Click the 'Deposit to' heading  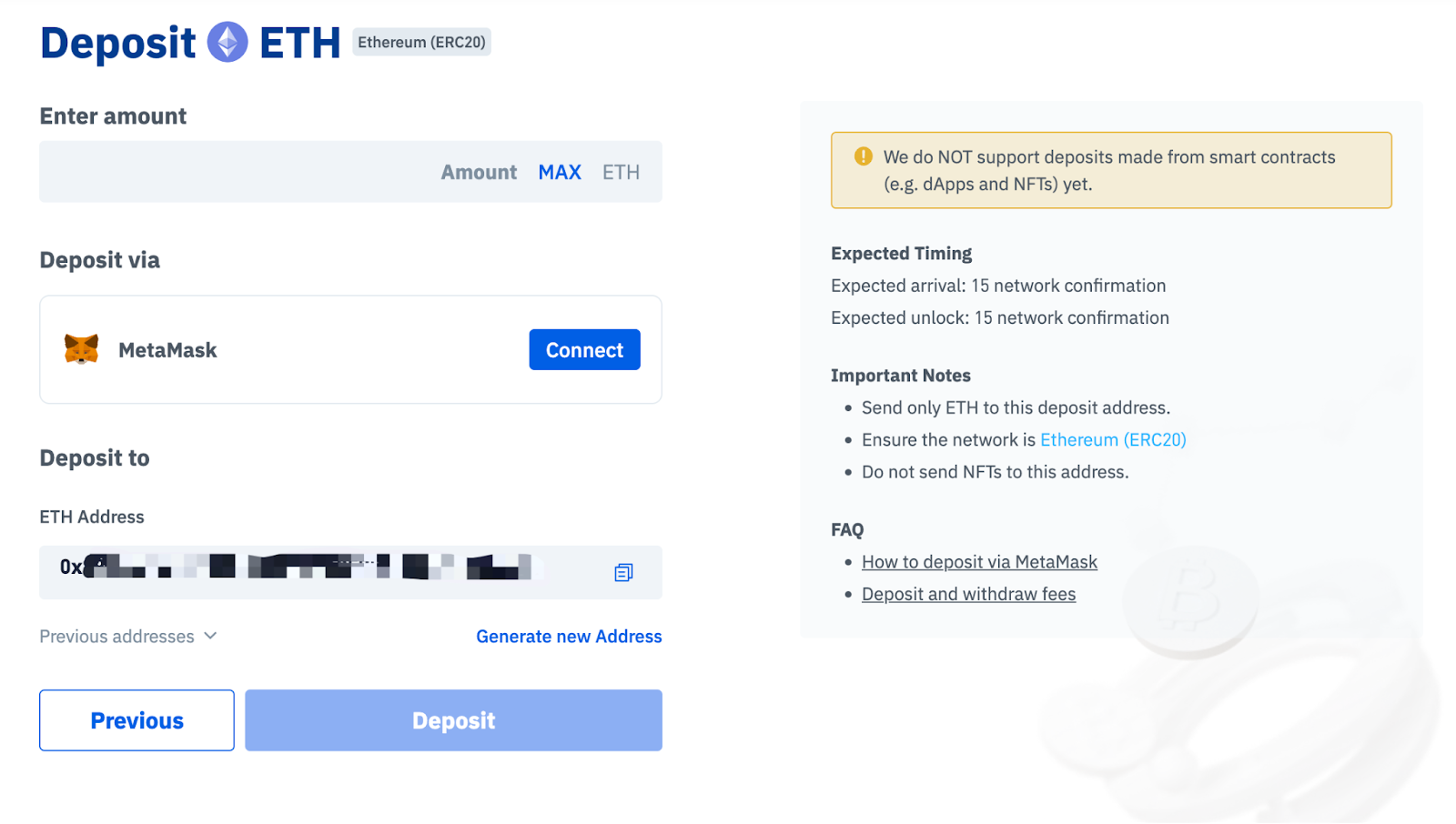pos(95,457)
